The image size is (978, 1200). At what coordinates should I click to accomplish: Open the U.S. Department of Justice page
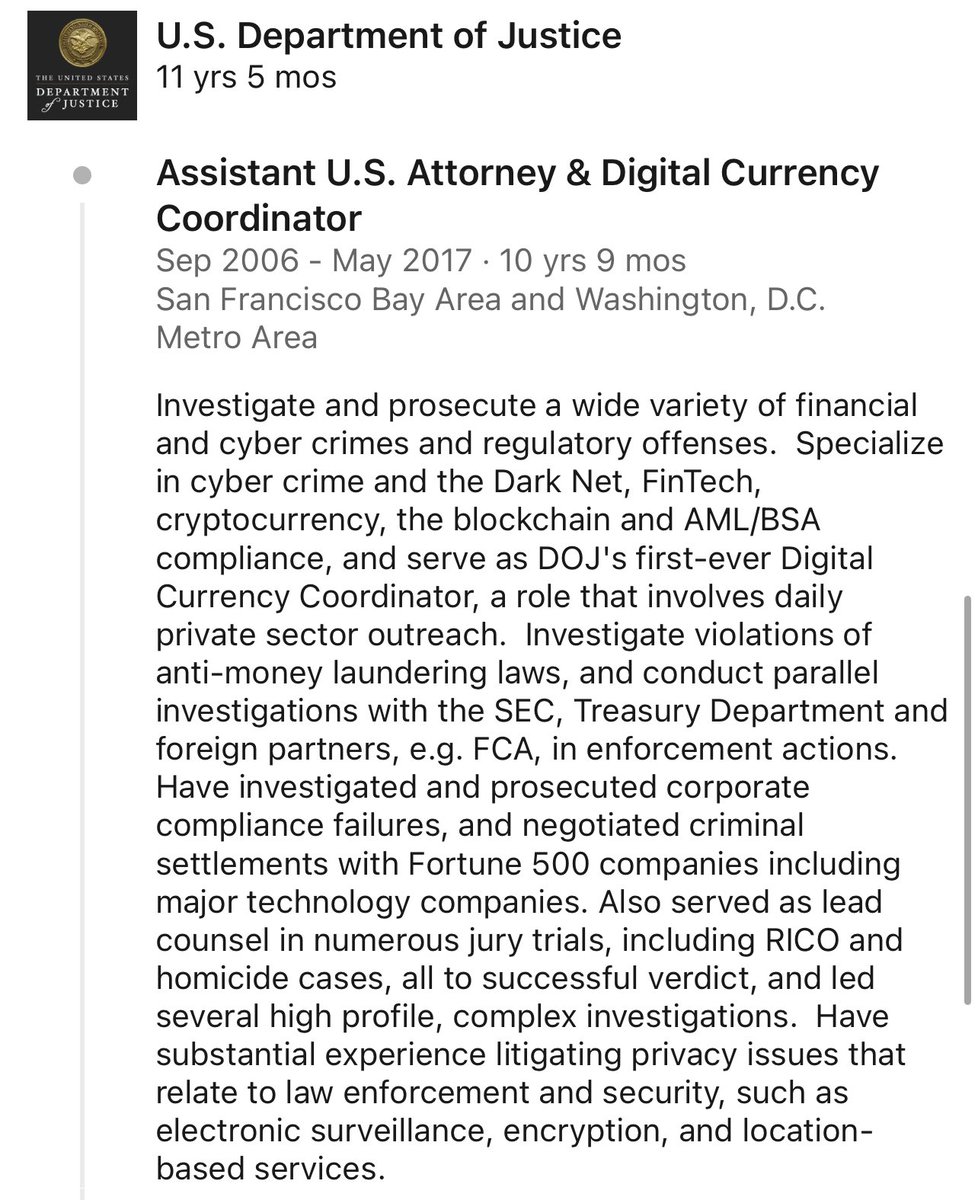click(x=389, y=36)
